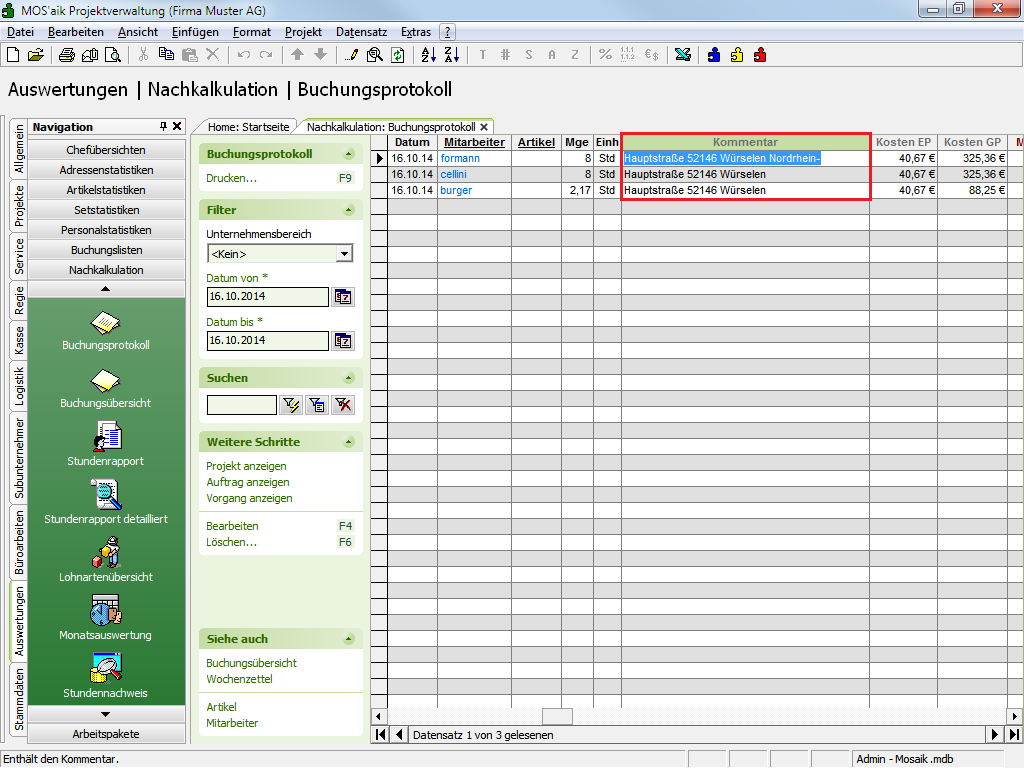1024x768 pixels.
Task: Pin the Navigation panel
Action: coord(164,127)
